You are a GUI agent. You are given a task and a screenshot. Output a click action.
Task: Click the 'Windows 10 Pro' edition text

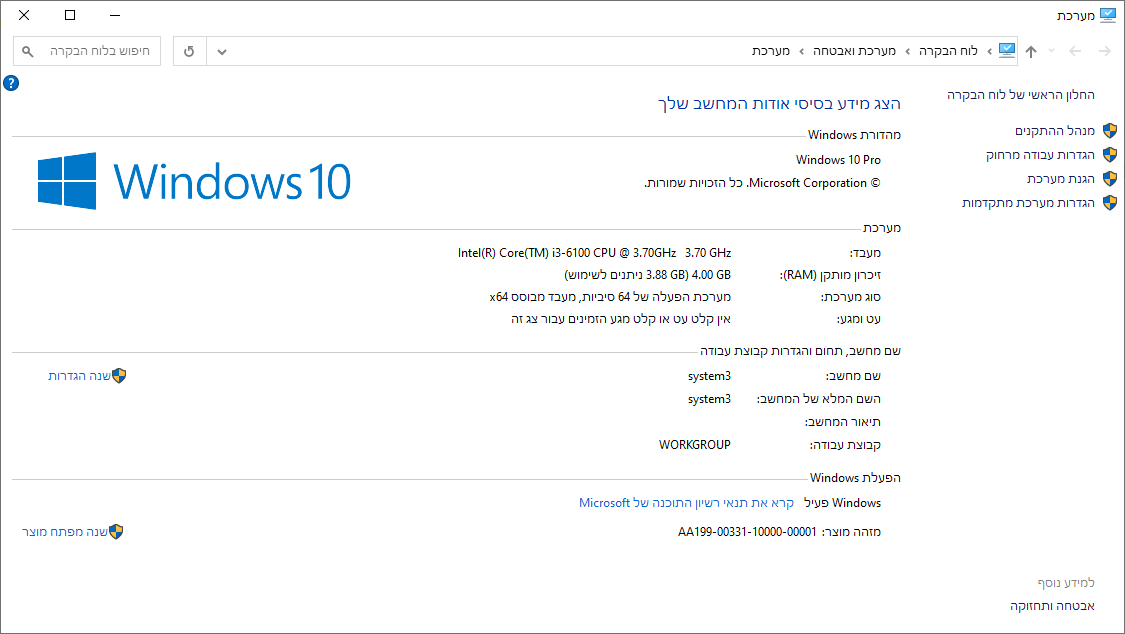tap(838, 160)
